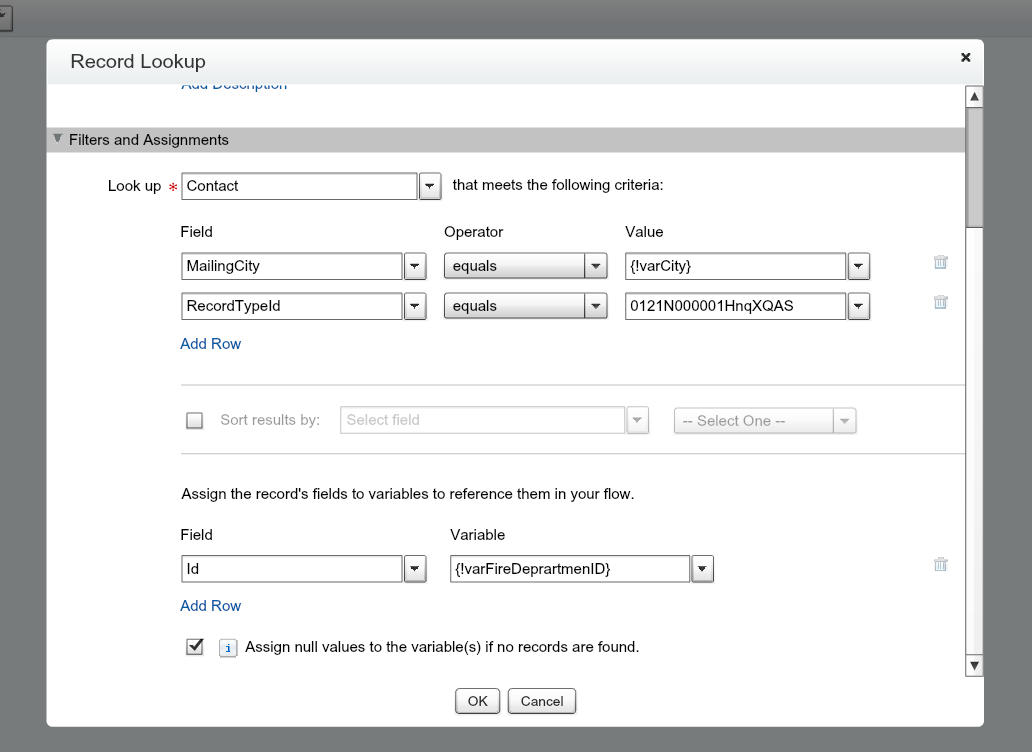Delete the RecordTypeId filter row
The width and height of the screenshot is (1032, 752).
coord(940,302)
